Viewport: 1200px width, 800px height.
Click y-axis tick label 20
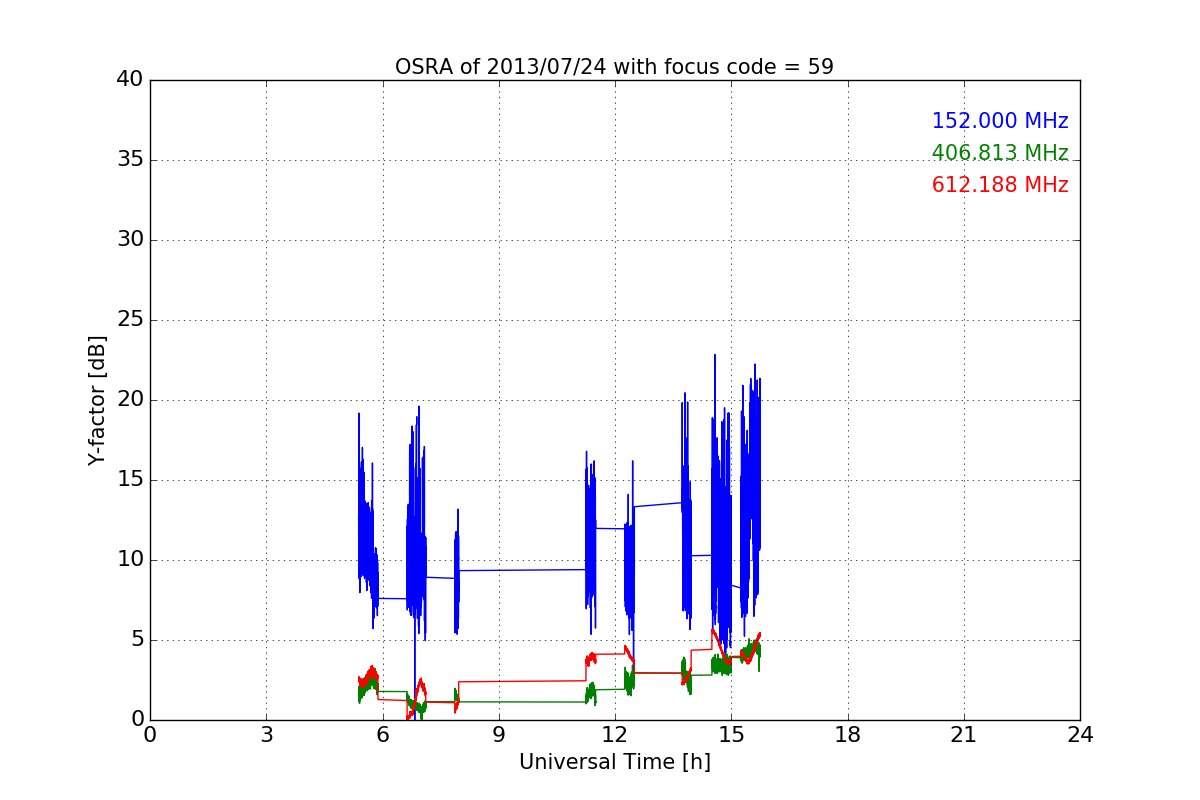pyautogui.click(x=130, y=400)
